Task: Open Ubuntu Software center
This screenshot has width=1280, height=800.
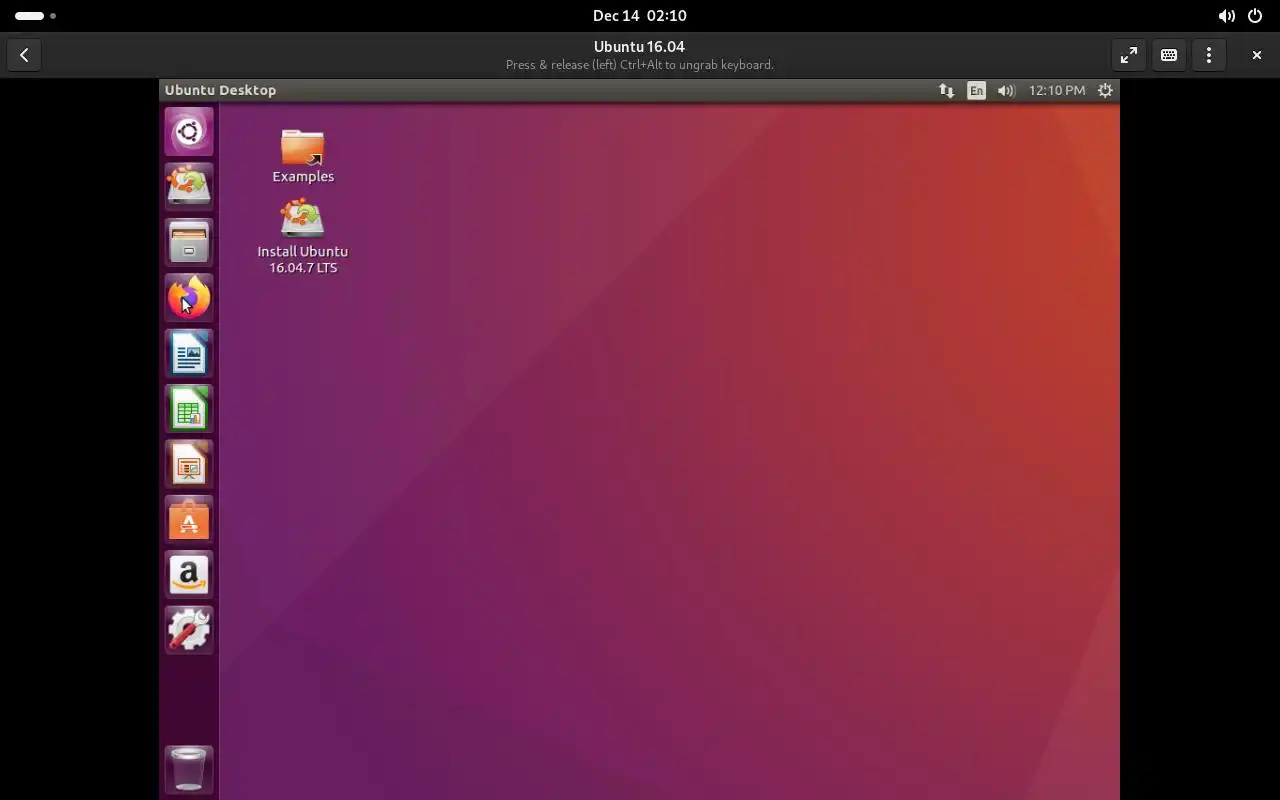Action: [x=189, y=520]
